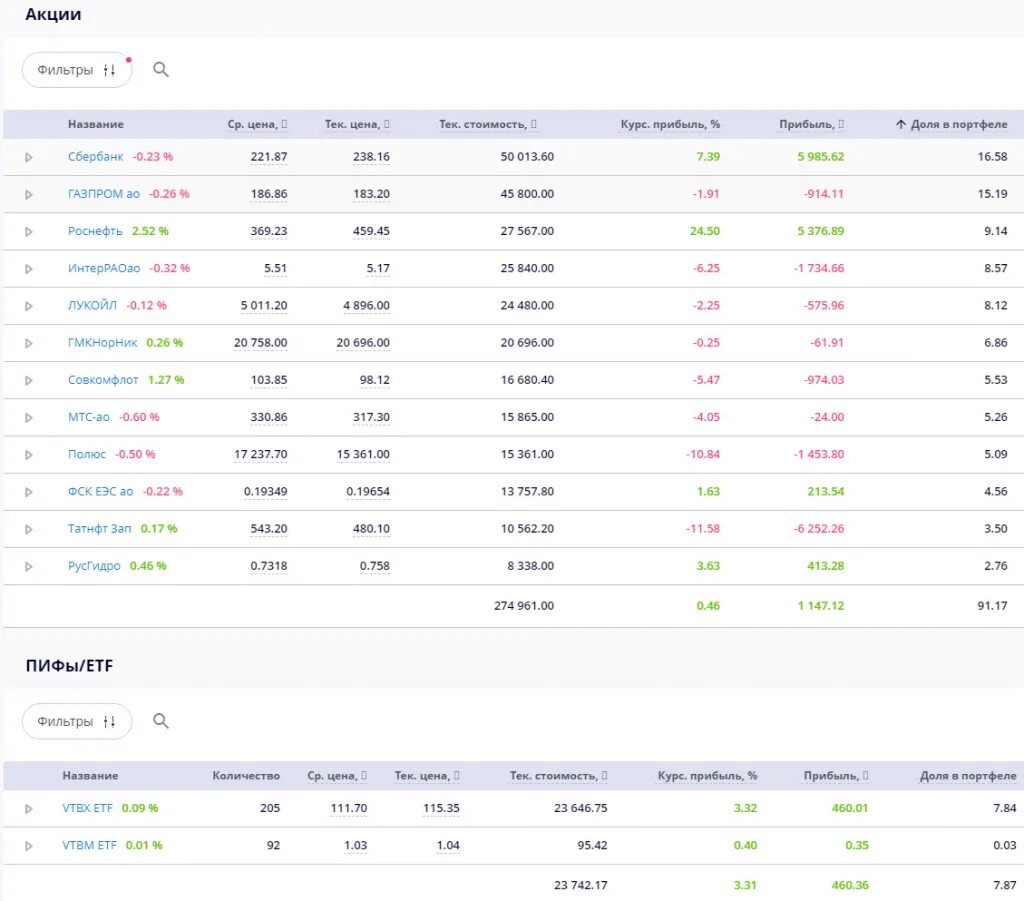Click РусГидро current price 0.758
Image resolution: width=1024 pixels, height=901 pixels.
pos(375,566)
